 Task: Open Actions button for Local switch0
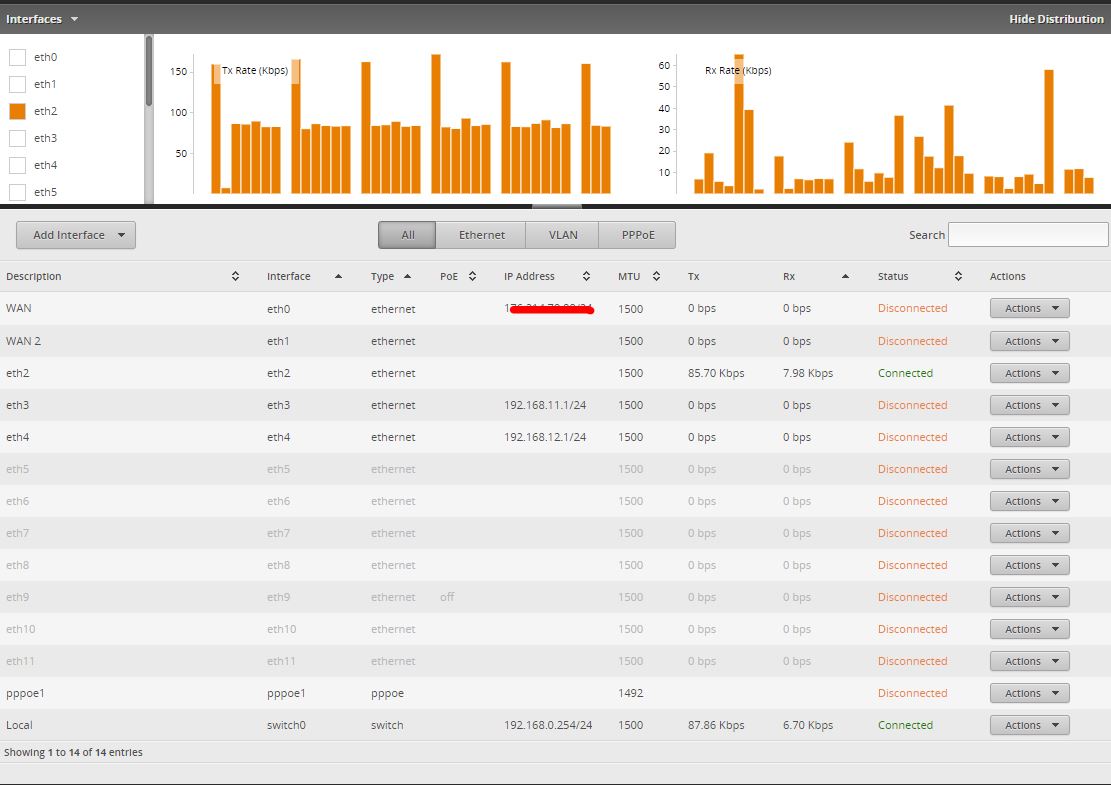(x=1030, y=725)
